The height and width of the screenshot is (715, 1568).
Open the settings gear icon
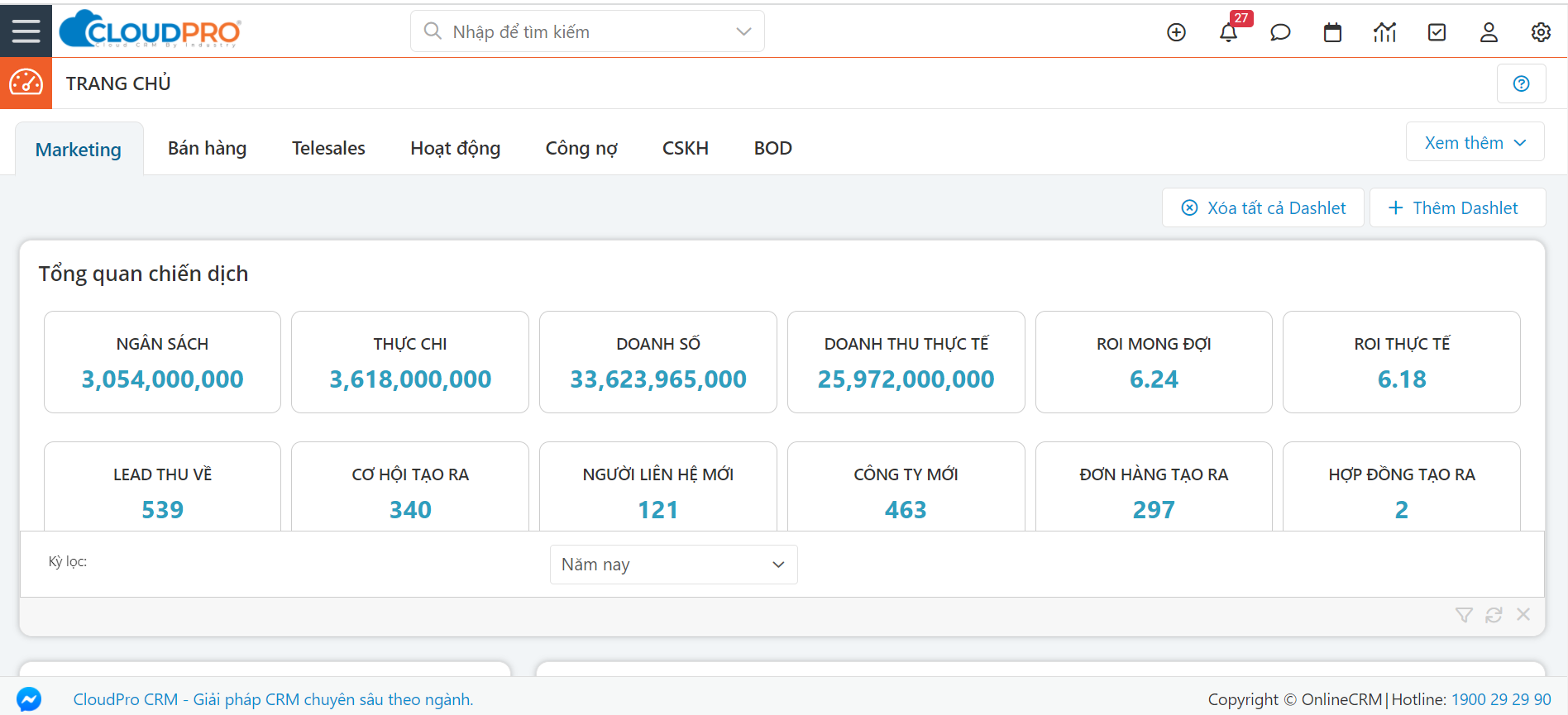pyautogui.click(x=1541, y=32)
